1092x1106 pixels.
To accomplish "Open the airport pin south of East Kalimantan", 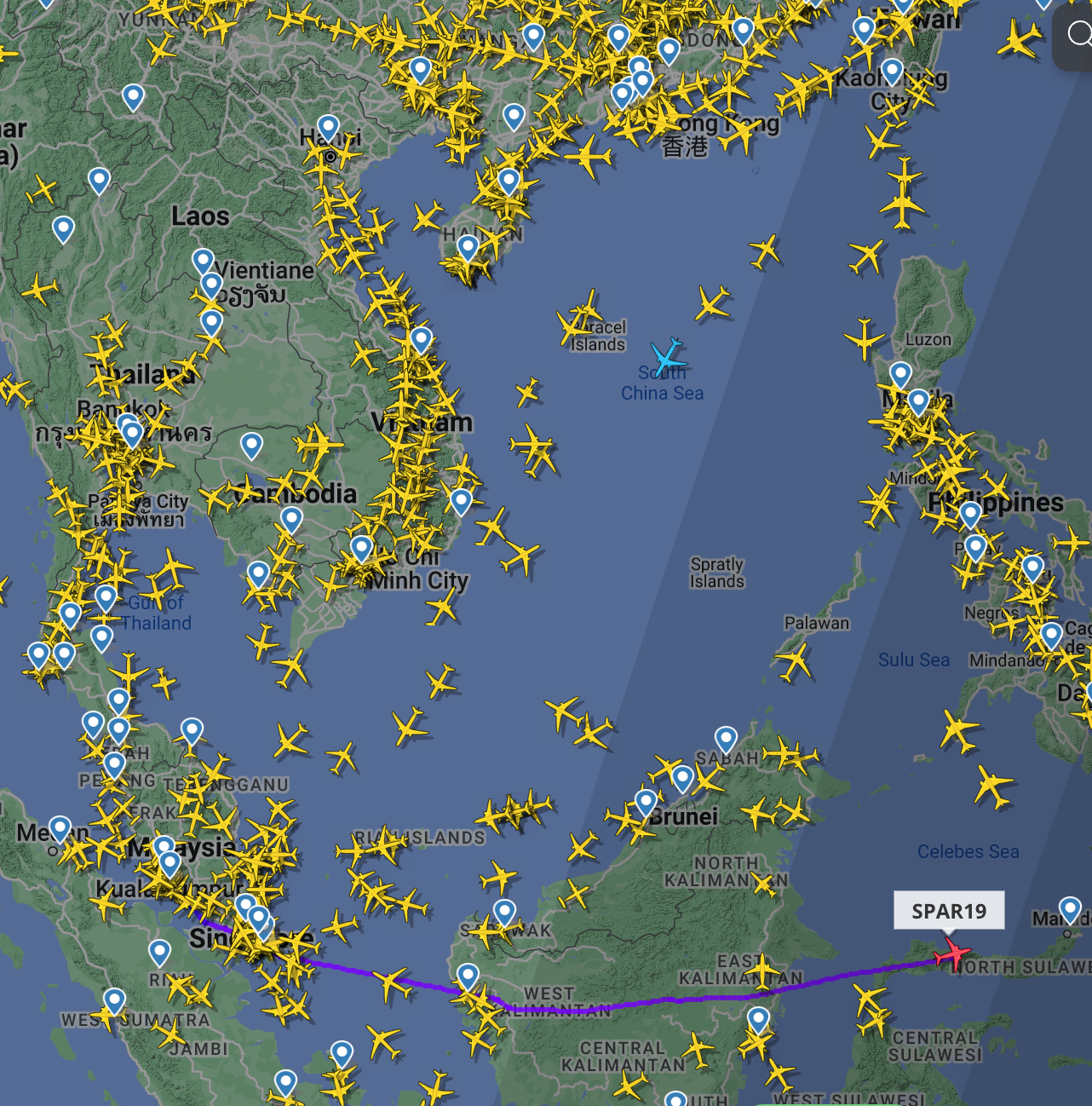I will click(758, 1020).
